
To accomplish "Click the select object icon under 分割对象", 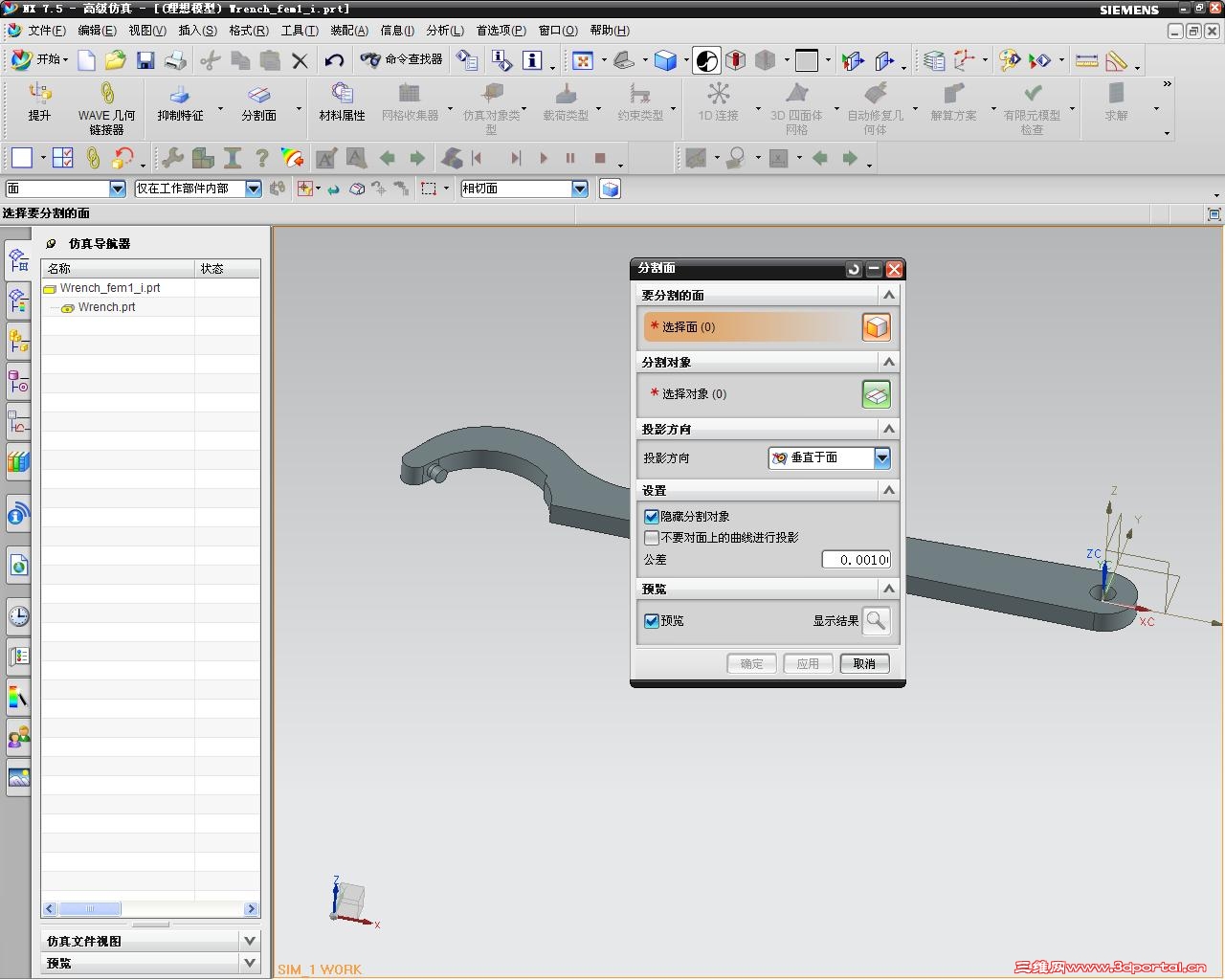I will coord(876,394).
